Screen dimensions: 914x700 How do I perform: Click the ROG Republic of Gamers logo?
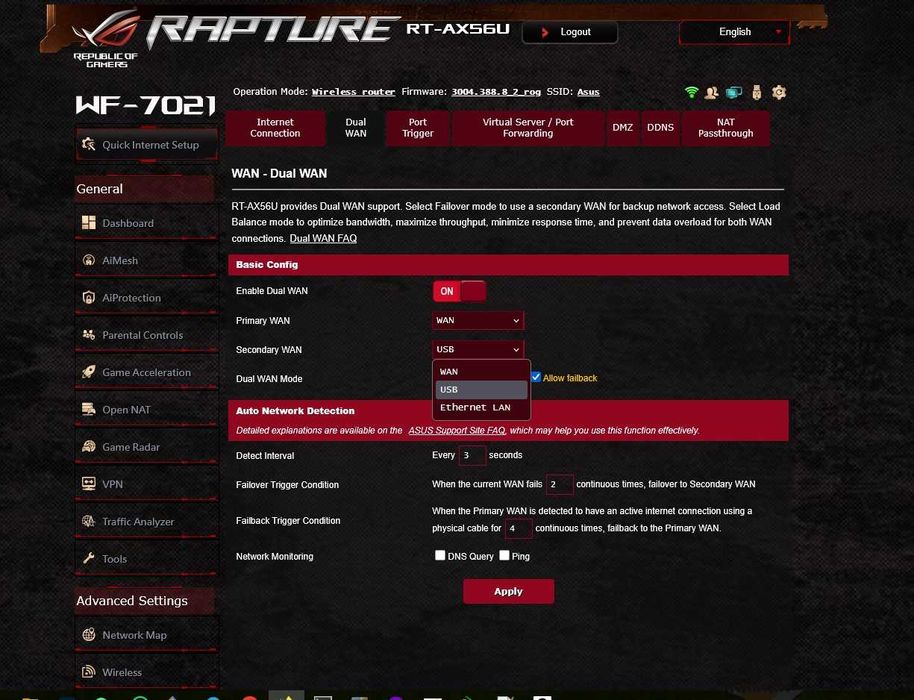coord(106,40)
